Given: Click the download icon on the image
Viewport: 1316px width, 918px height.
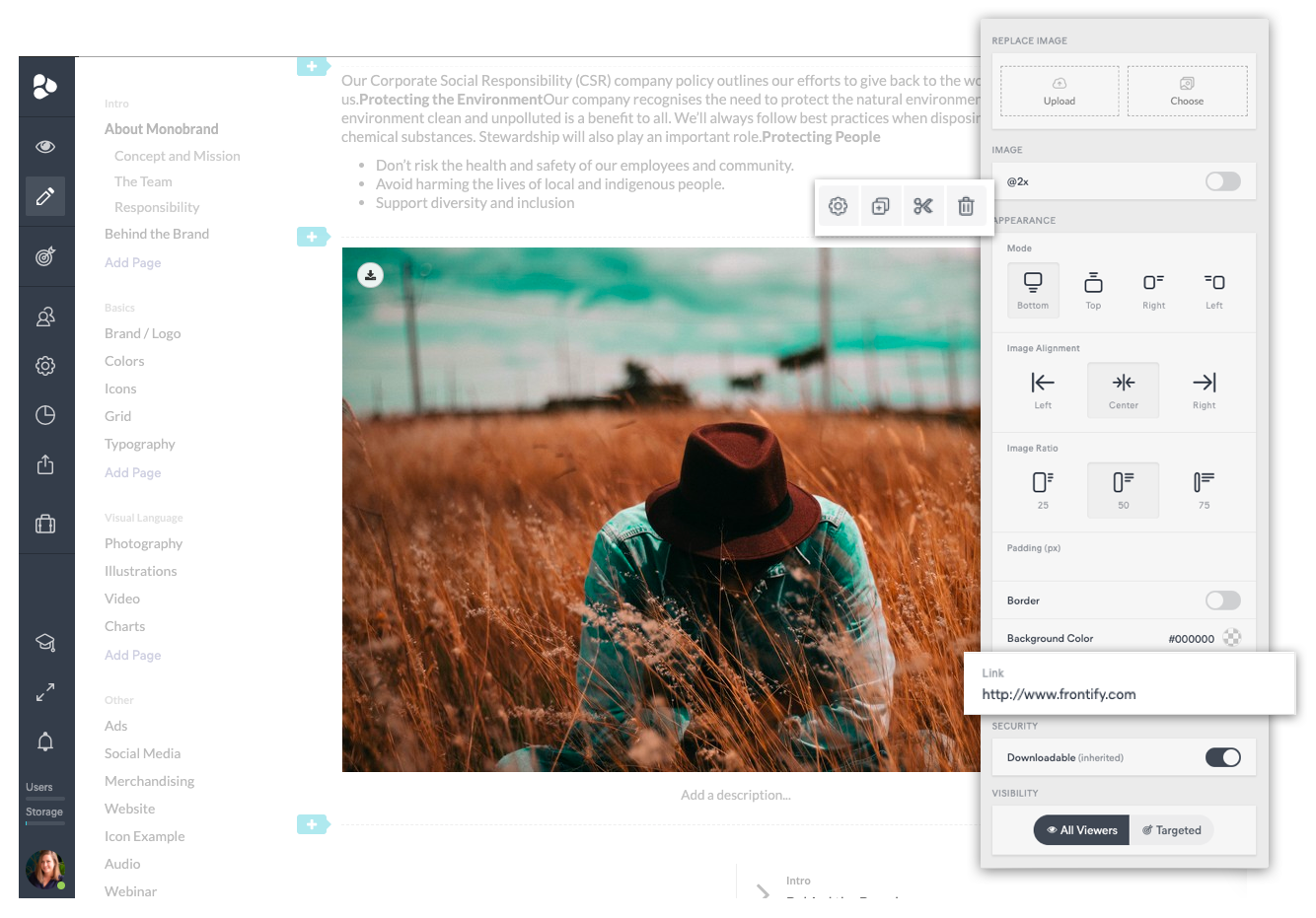Looking at the screenshot, I should click(x=370, y=275).
